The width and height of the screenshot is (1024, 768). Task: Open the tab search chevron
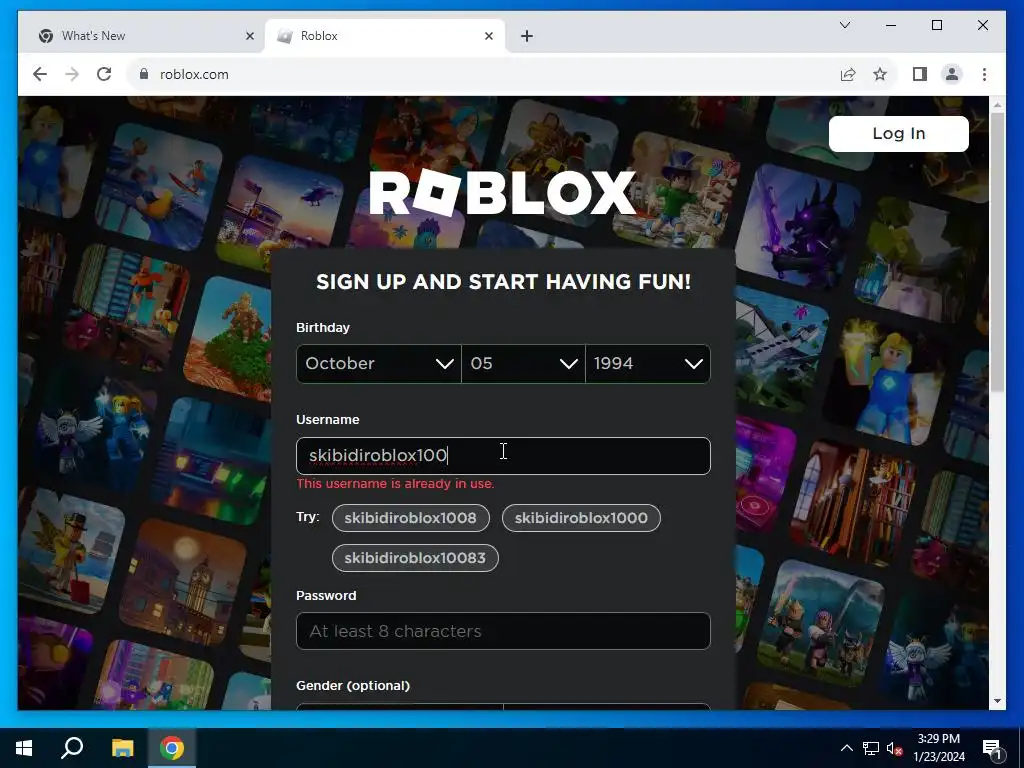tap(844, 25)
